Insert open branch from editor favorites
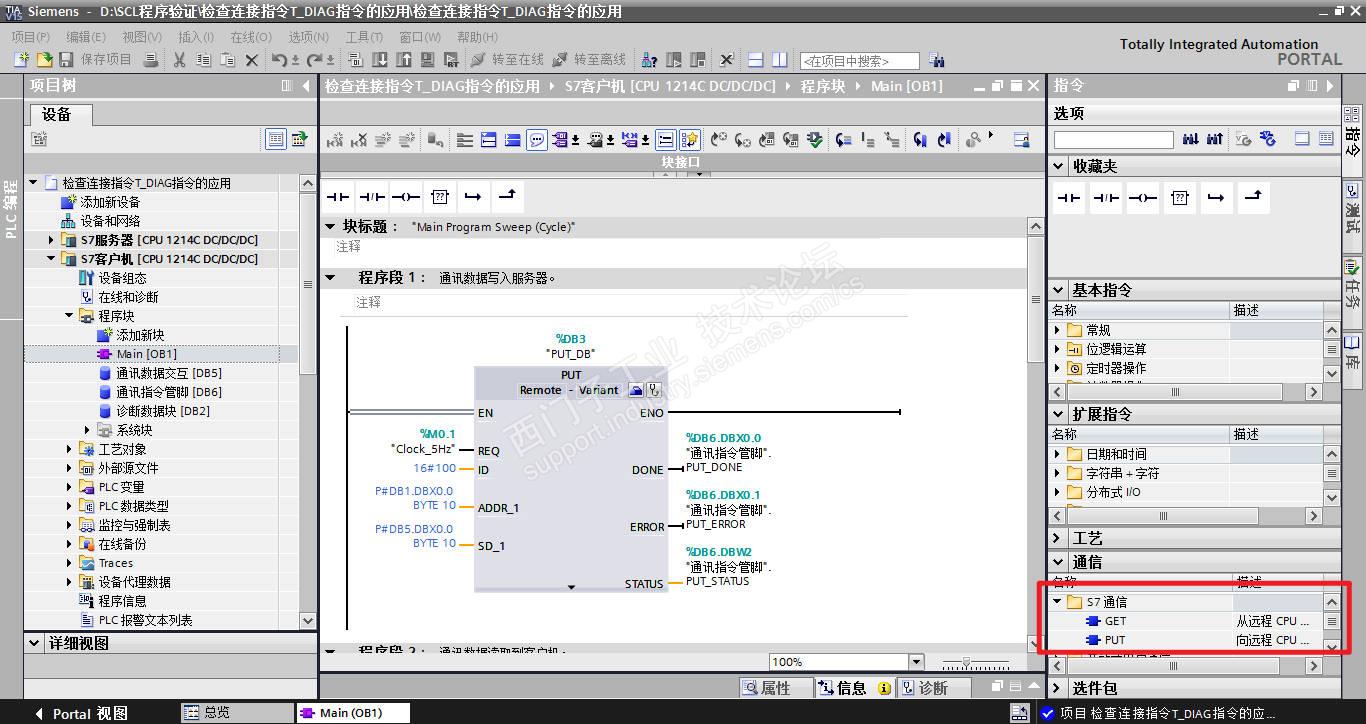This screenshot has height=724, width=1366. tap(473, 197)
